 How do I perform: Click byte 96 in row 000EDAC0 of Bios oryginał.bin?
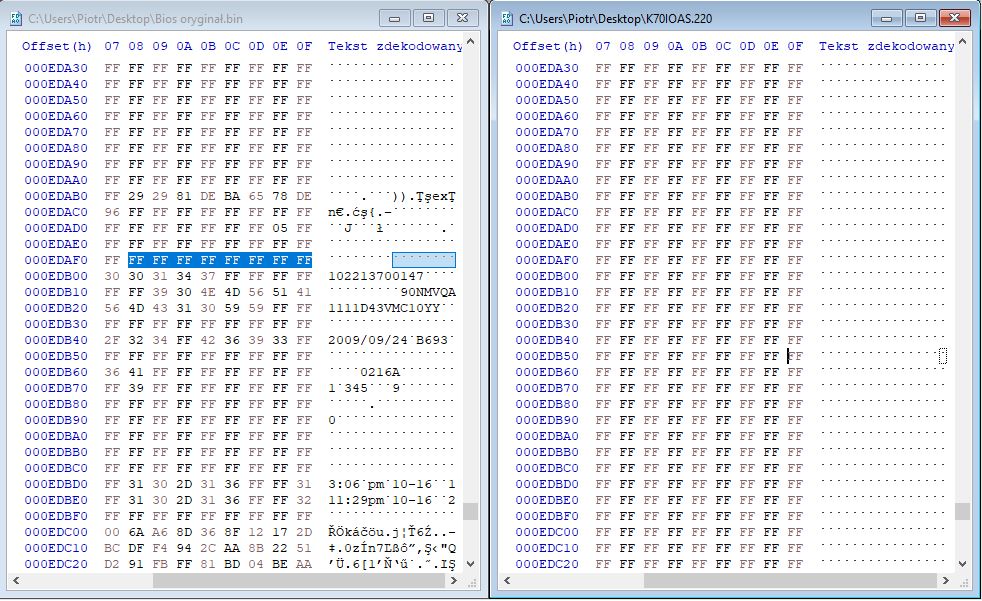point(112,212)
